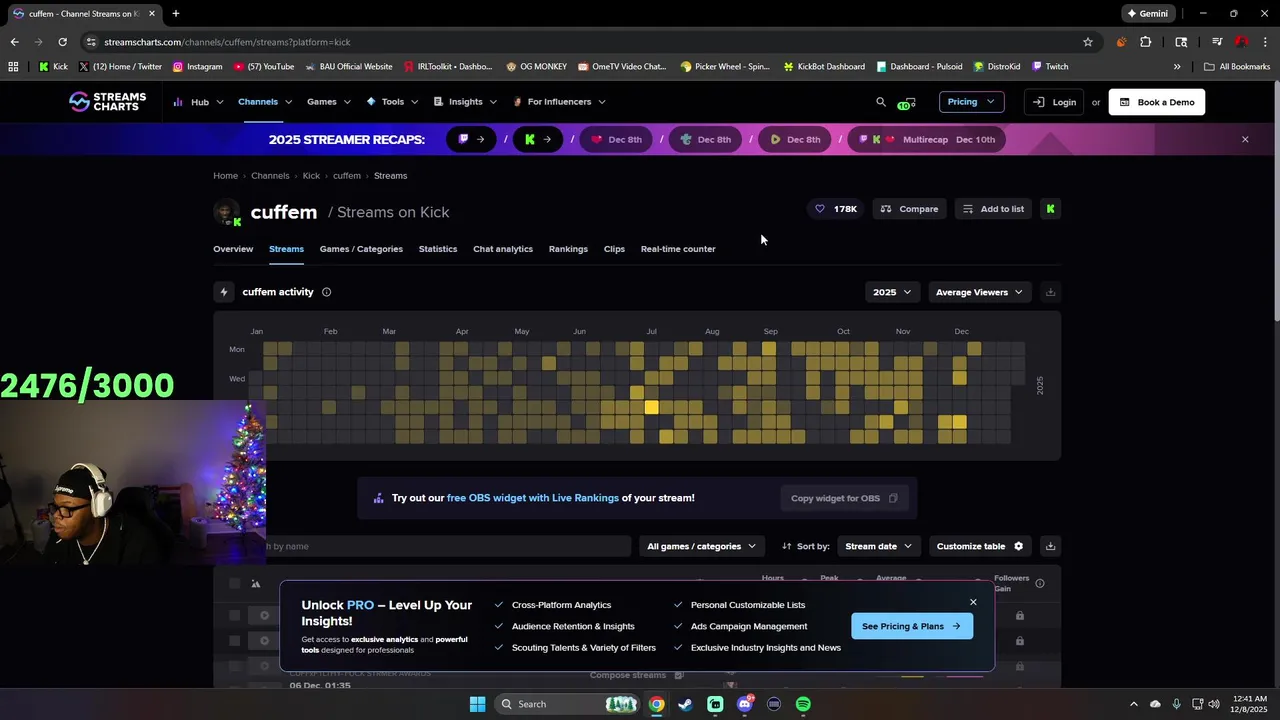Switch to the Games / Categories tab
Screen dimensions: 1280x720
[x=361, y=249]
